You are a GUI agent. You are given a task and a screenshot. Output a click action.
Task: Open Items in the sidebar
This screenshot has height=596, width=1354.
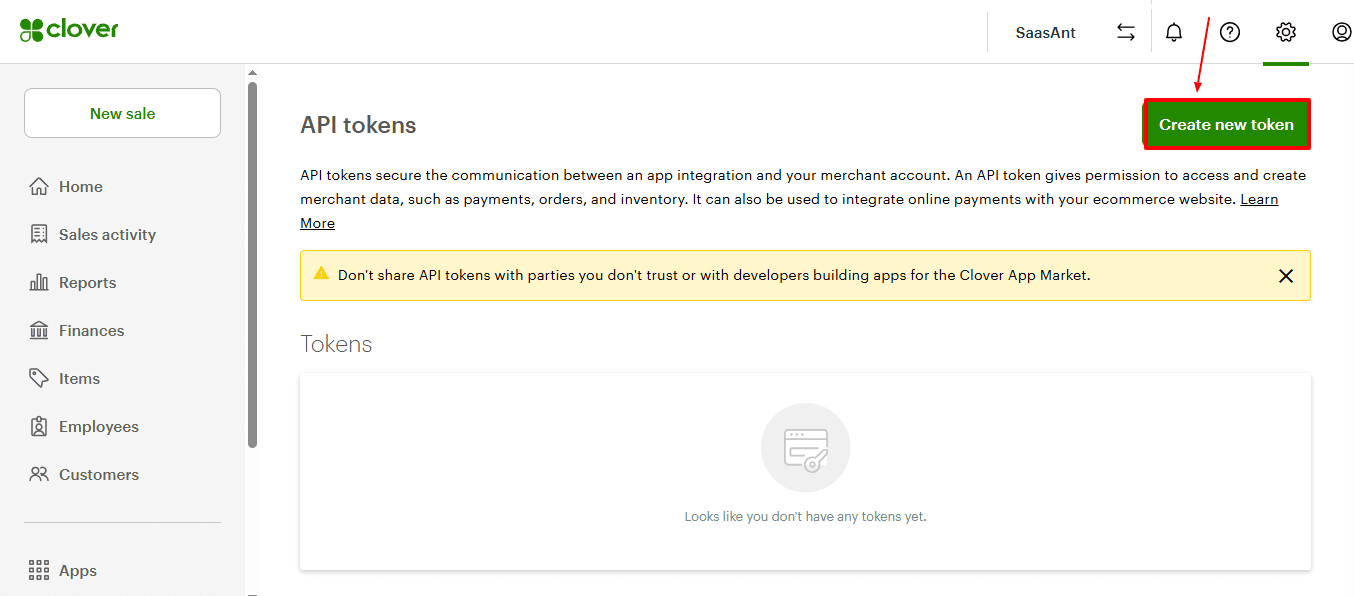79,379
